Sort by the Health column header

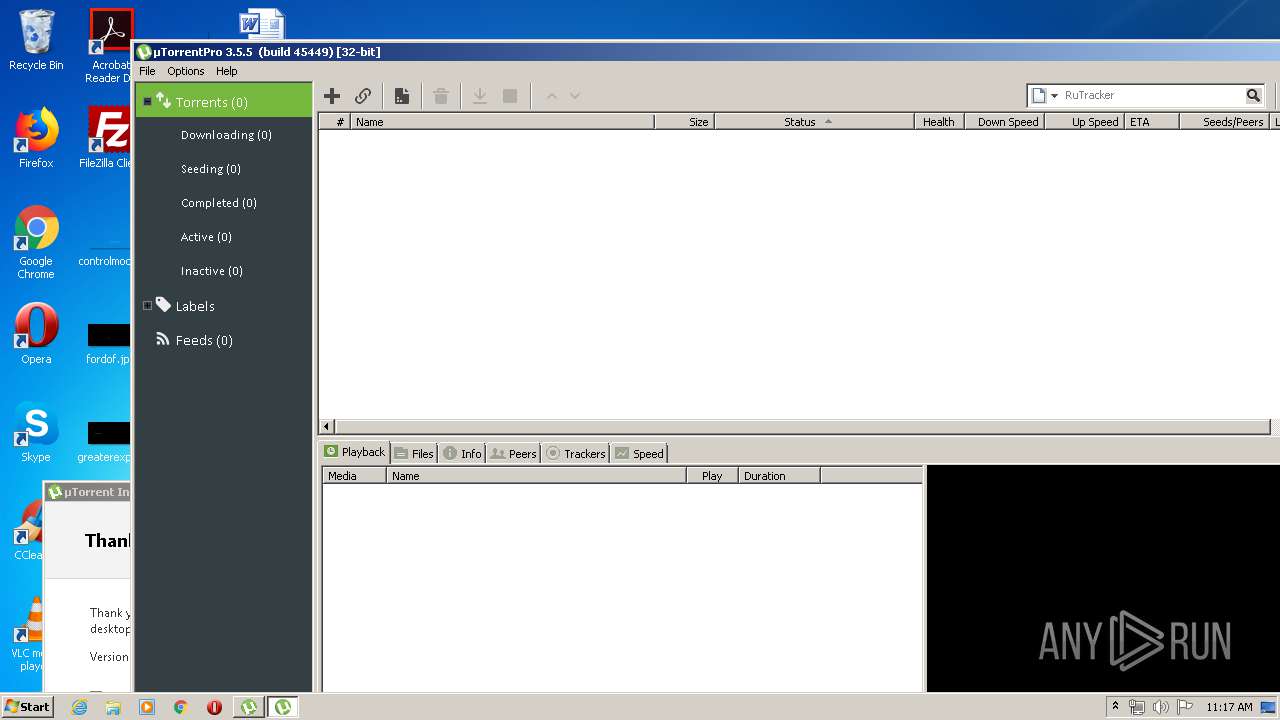point(939,122)
